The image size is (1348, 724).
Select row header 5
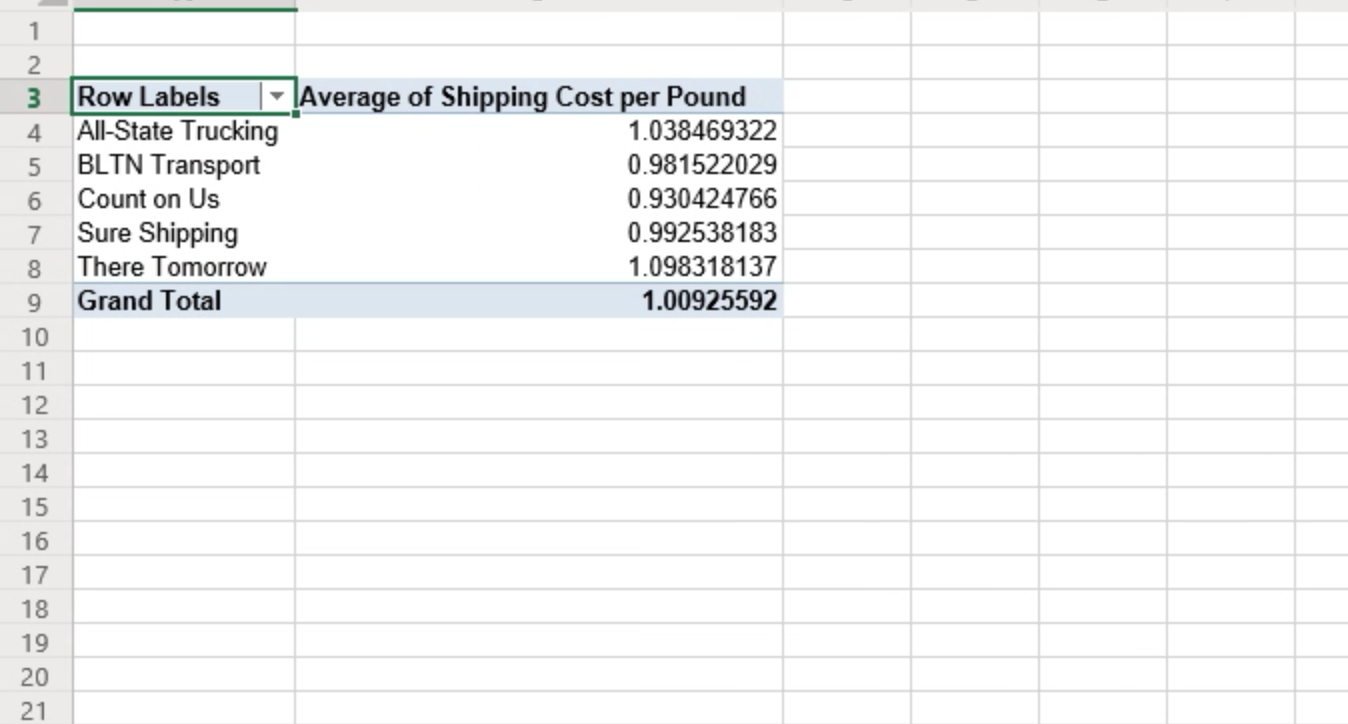36,166
